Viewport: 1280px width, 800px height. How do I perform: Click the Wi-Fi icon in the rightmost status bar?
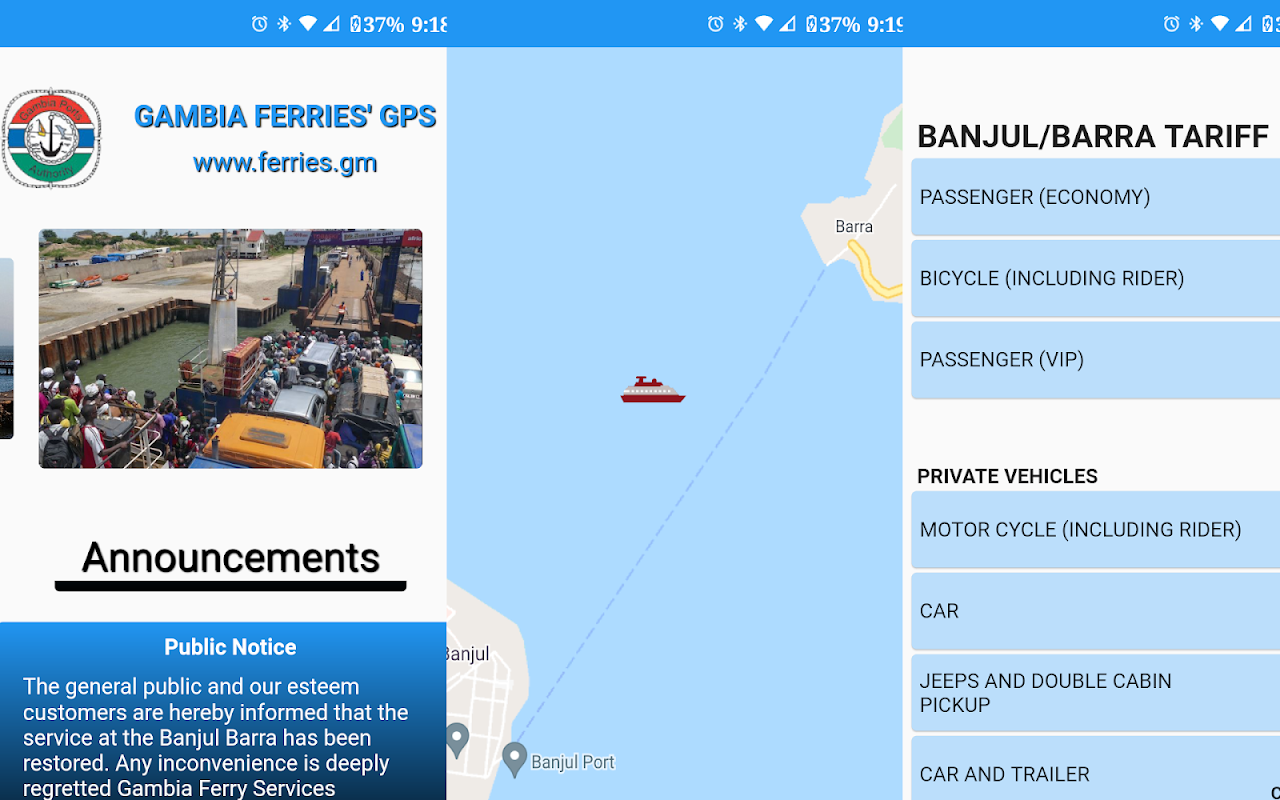(x=1219, y=24)
